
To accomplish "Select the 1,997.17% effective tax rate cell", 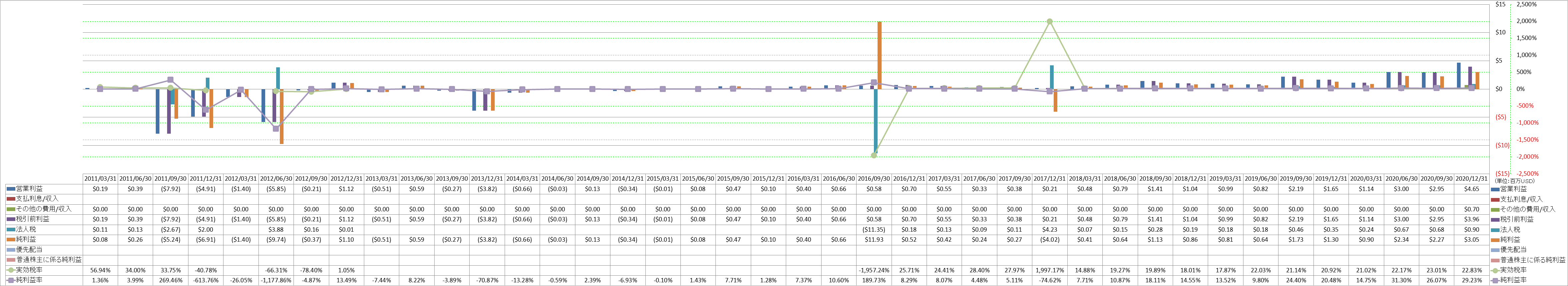I will point(1049,270).
